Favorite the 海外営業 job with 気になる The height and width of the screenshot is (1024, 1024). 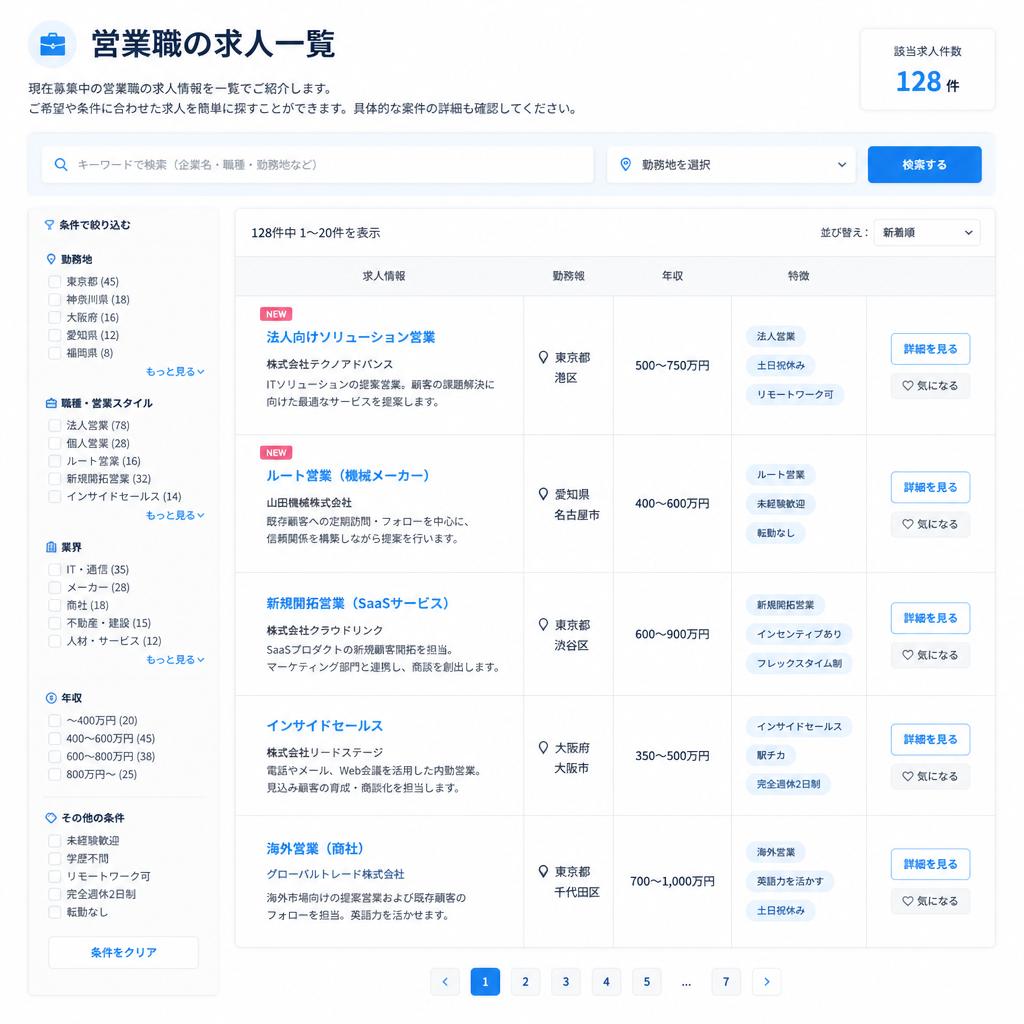coord(930,901)
